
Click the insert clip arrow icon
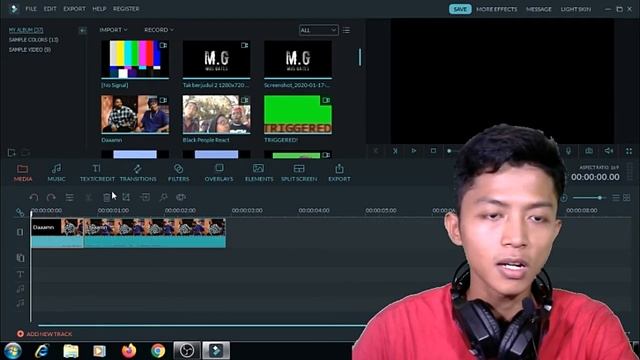(145, 198)
